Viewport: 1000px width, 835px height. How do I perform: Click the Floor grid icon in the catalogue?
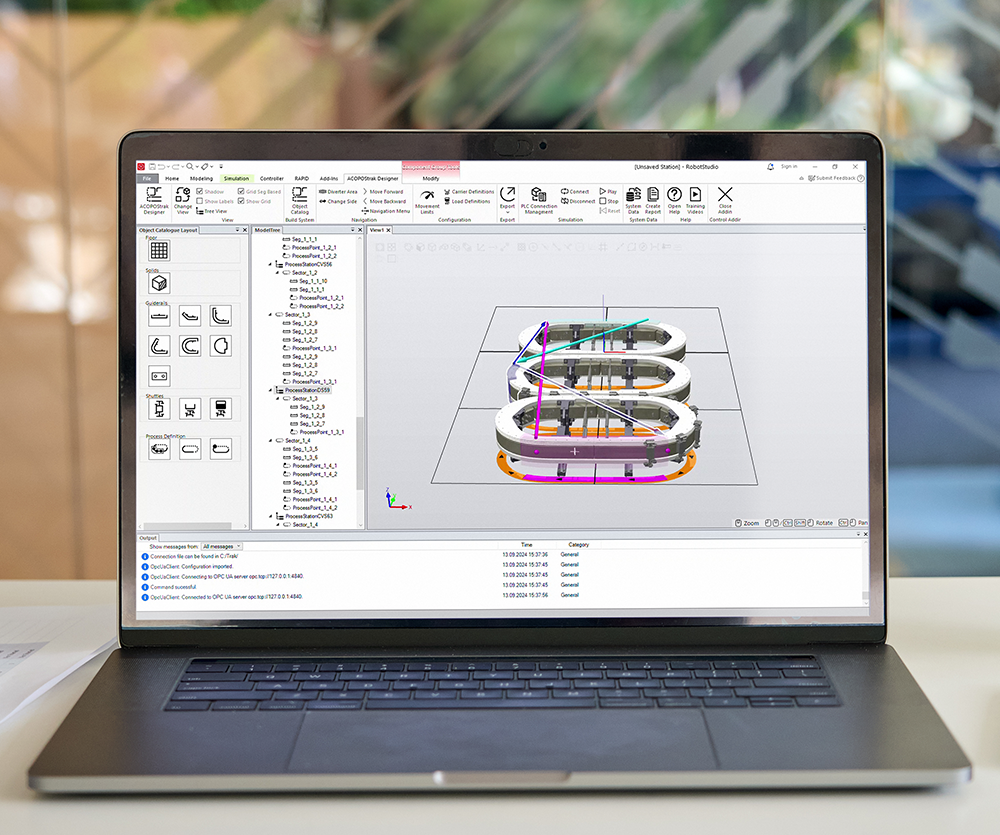click(159, 250)
